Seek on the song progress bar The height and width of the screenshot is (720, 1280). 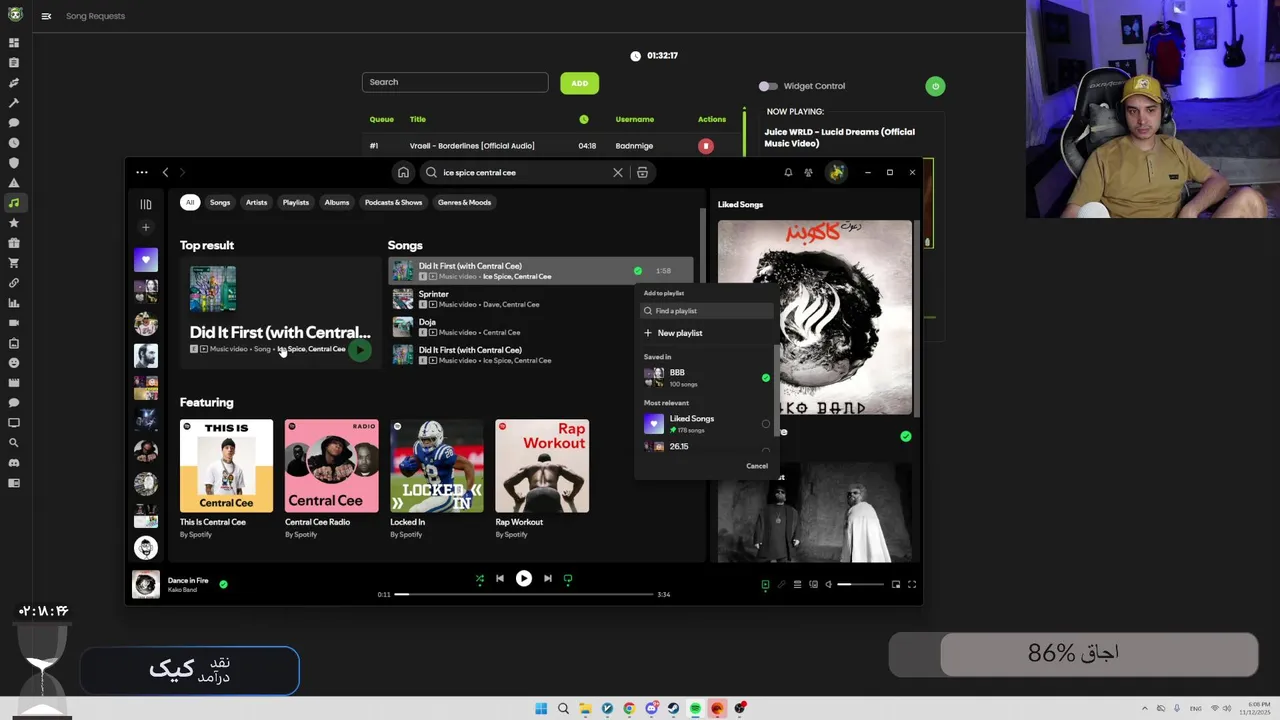tap(523, 594)
